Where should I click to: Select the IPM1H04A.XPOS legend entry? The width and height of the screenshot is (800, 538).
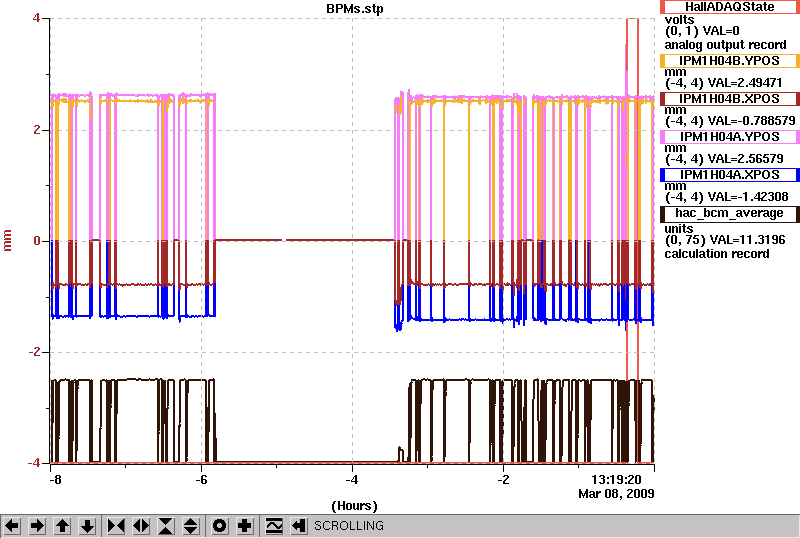[x=730, y=175]
